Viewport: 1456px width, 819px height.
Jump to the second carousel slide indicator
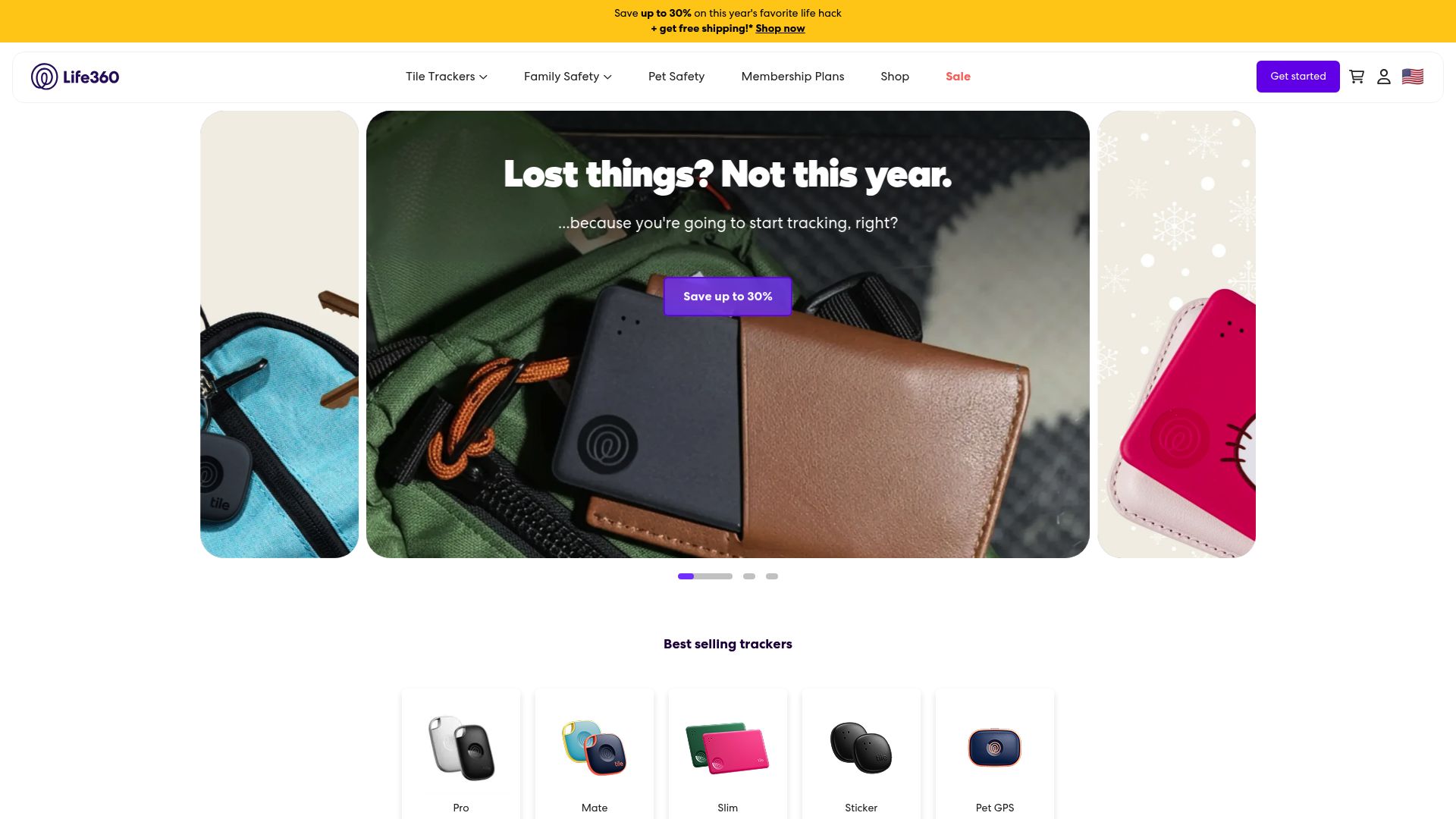(749, 576)
